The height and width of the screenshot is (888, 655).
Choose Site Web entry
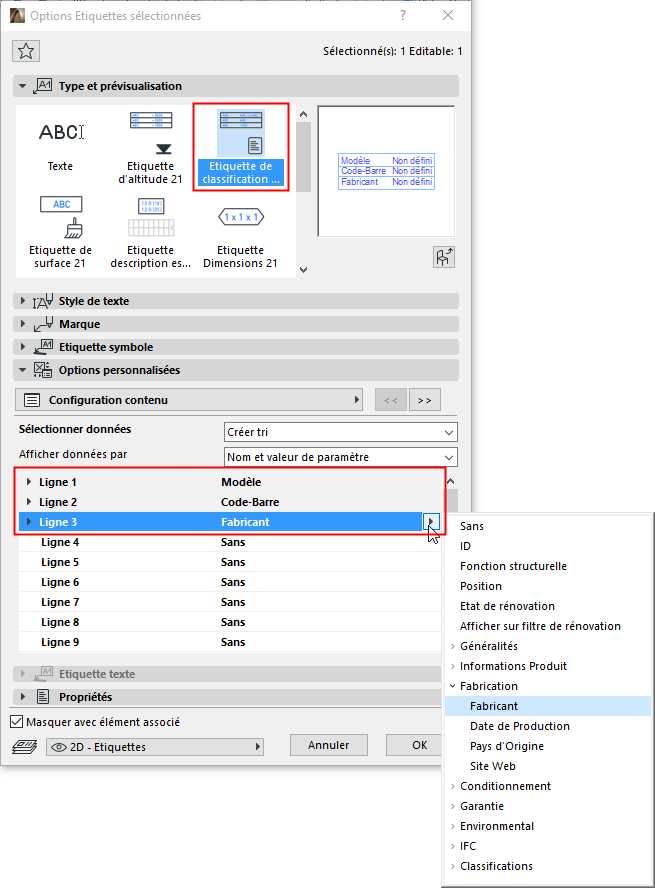[x=493, y=766]
